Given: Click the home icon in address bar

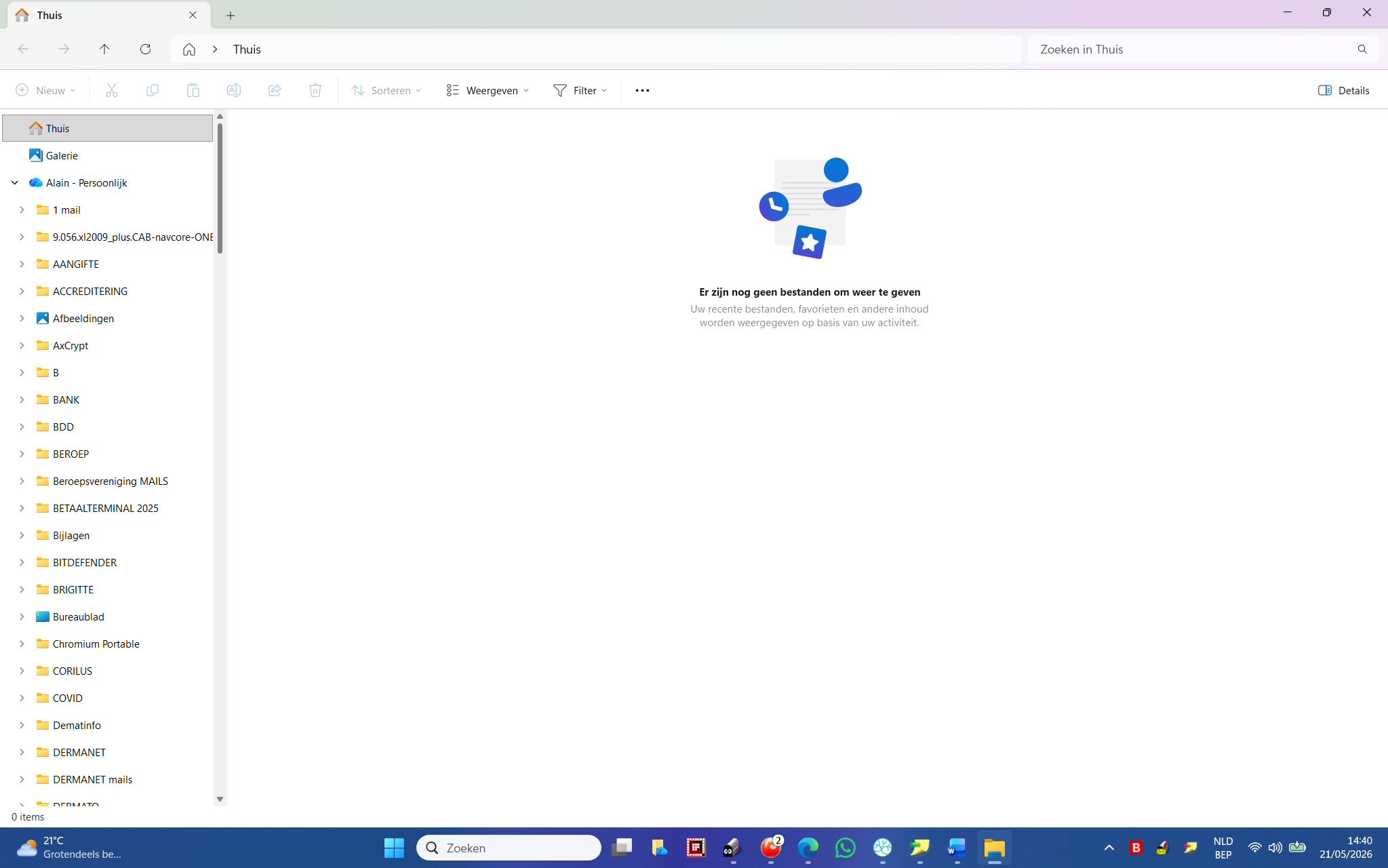Looking at the screenshot, I should tap(189, 50).
